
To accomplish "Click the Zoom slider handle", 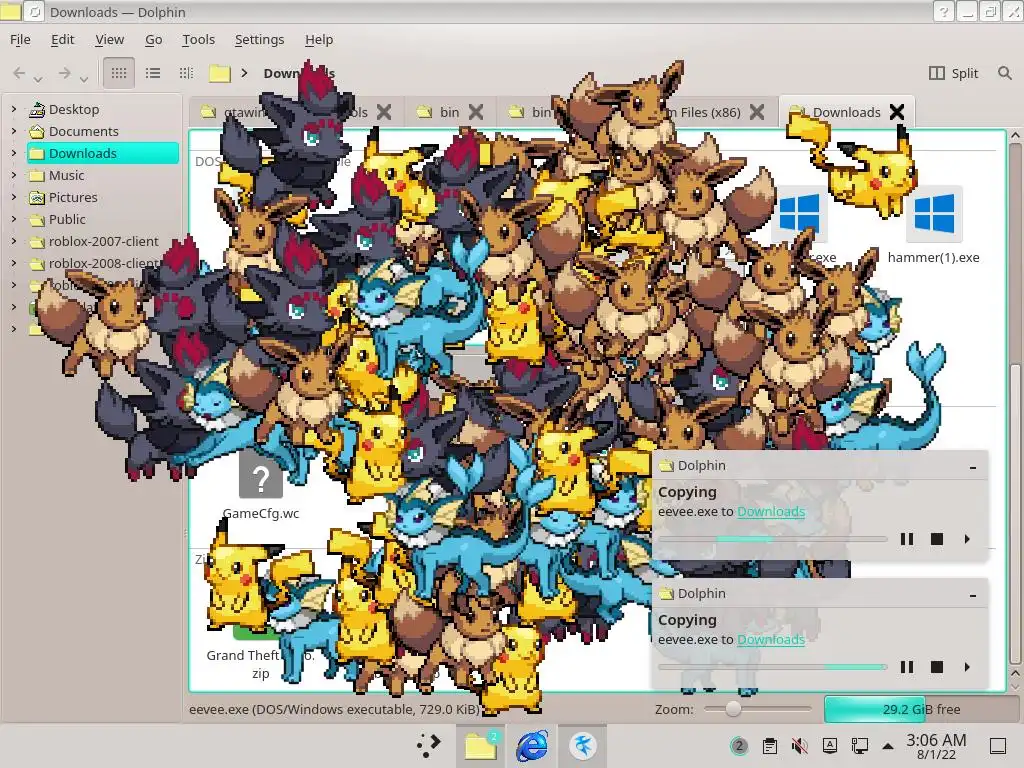I will [733, 709].
